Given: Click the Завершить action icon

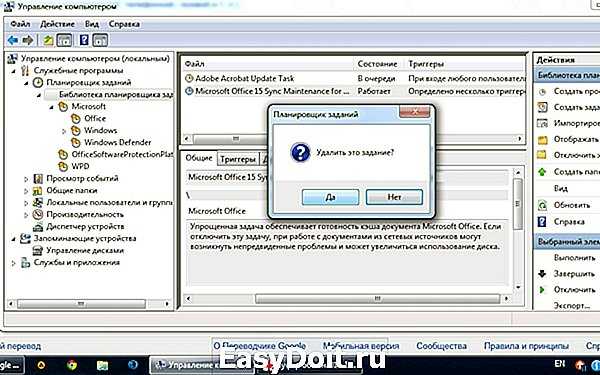Looking at the screenshot, I should tap(542, 274).
